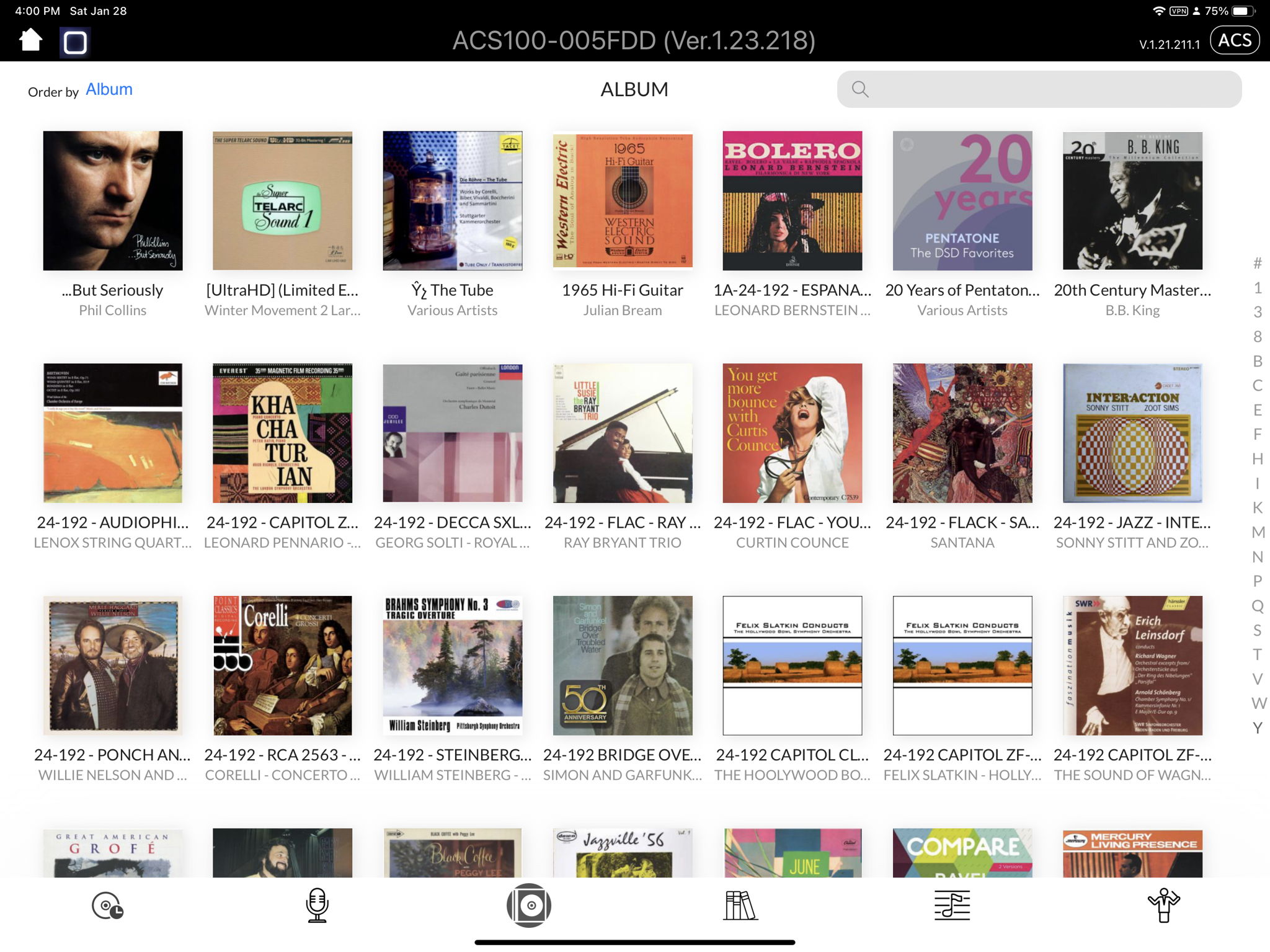
Task: Tap the Wi-Fi status icon
Action: click(1158, 11)
